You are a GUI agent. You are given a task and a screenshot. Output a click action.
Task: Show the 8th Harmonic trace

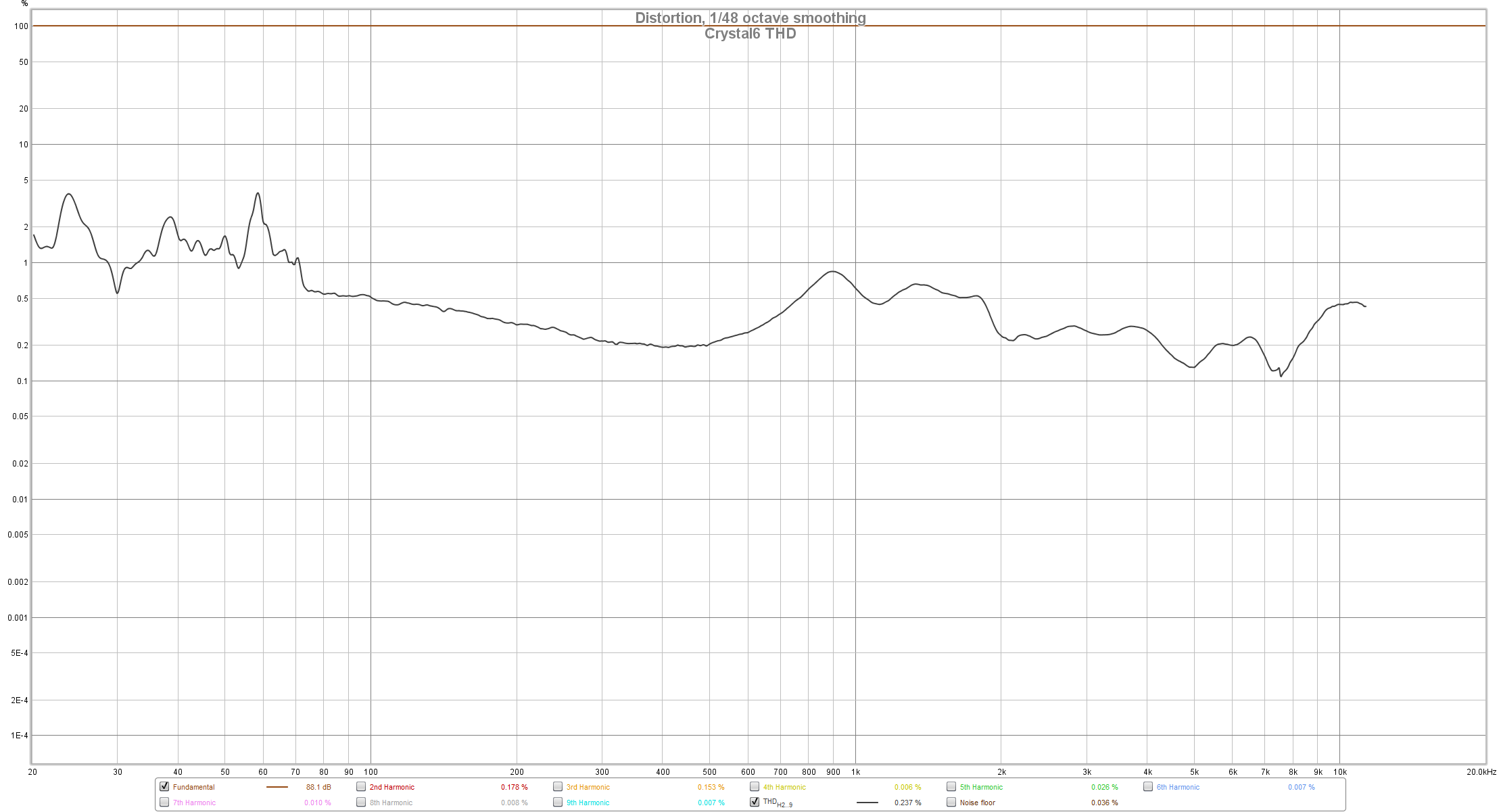pos(361,802)
